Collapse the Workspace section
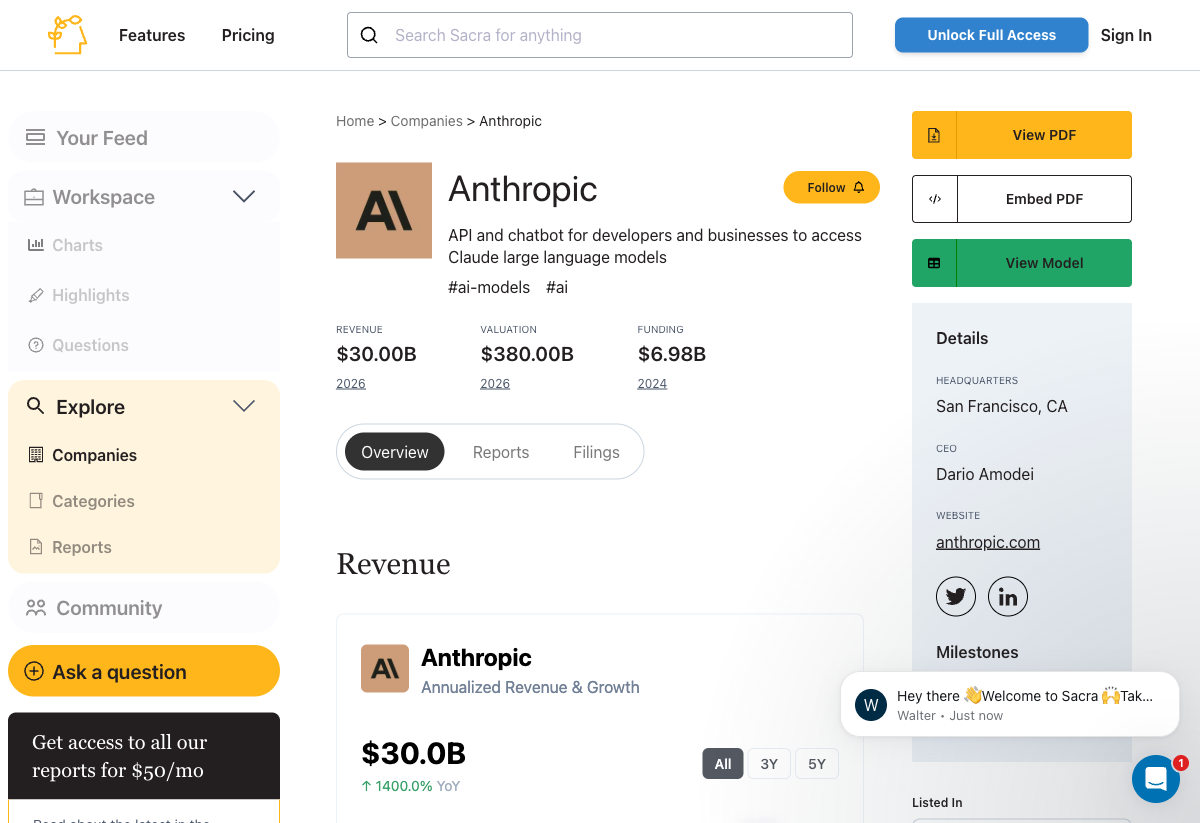 pyautogui.click(x=243, y=197)
